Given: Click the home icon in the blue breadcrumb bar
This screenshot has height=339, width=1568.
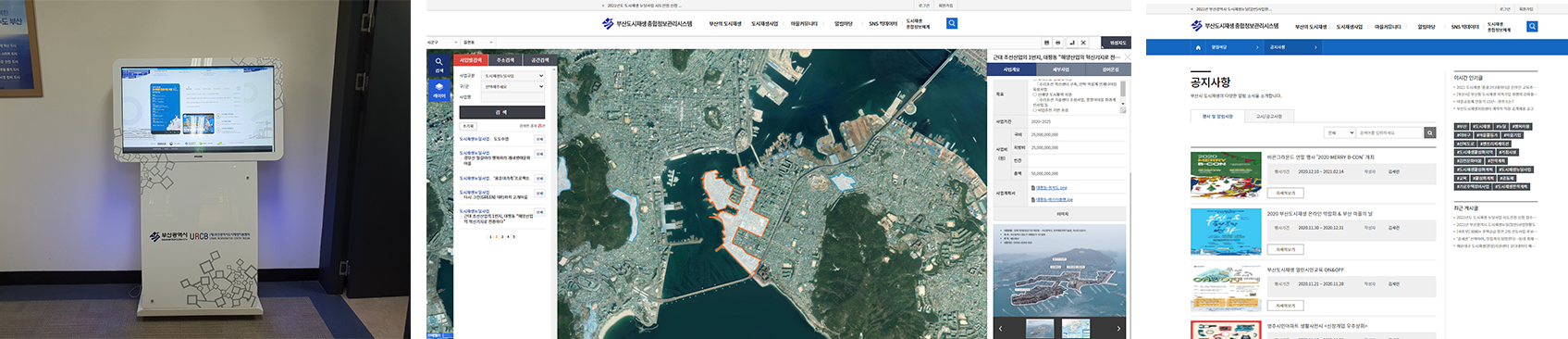Looking at the screenshot, I should [x=1198, y=46].
